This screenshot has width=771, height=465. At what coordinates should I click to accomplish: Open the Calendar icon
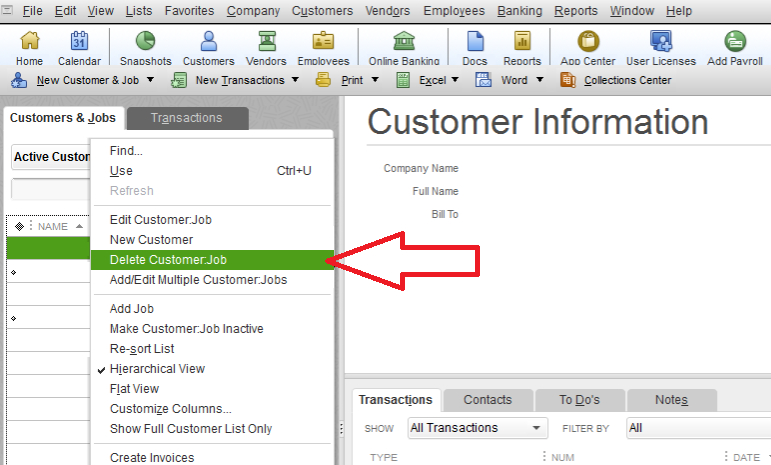79,41
